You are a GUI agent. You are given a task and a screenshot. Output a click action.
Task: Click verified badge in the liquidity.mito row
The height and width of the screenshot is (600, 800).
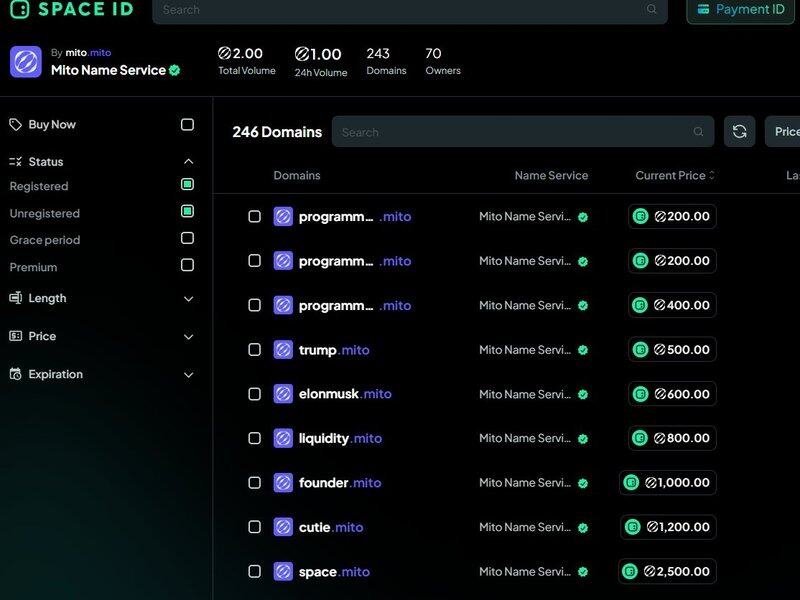click(x=583, y=439)
